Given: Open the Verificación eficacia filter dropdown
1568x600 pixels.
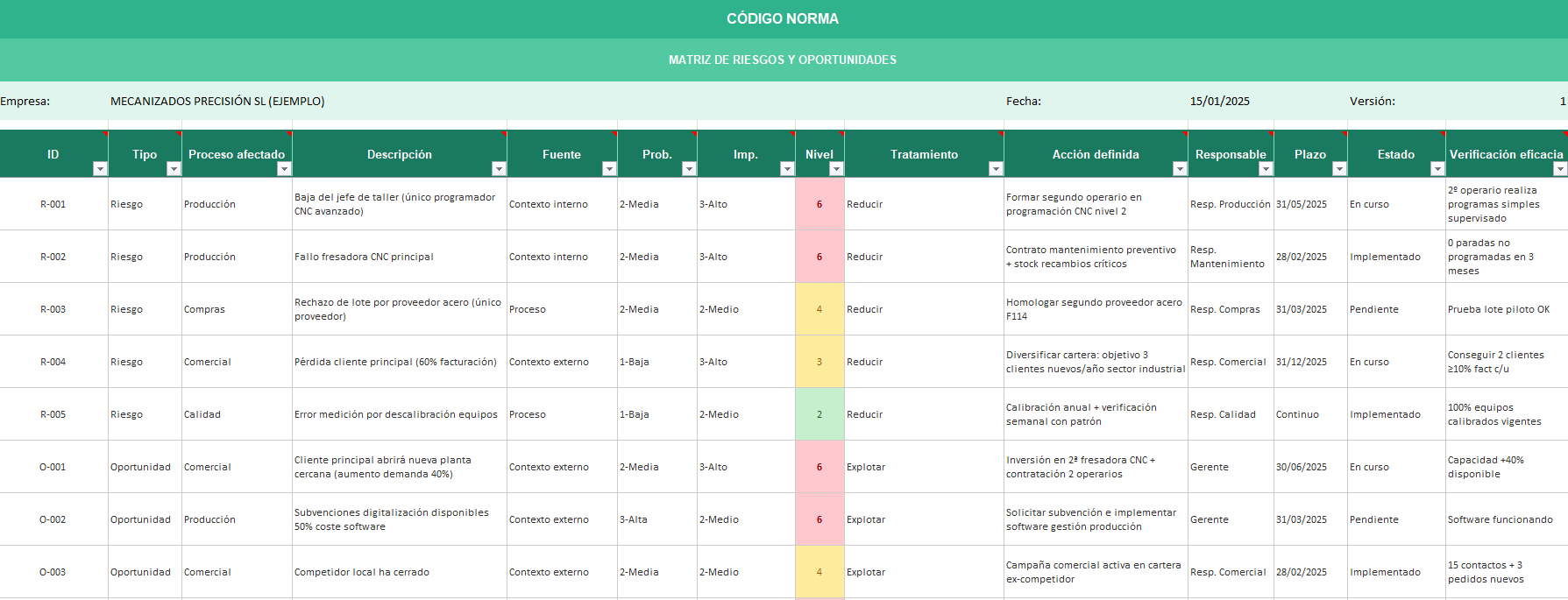Looking at the screenshot, I should [x=1560, y=169].
